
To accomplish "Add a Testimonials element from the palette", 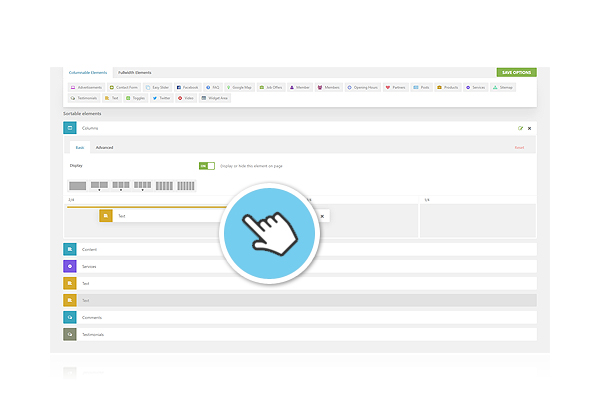I will (84, 98).
